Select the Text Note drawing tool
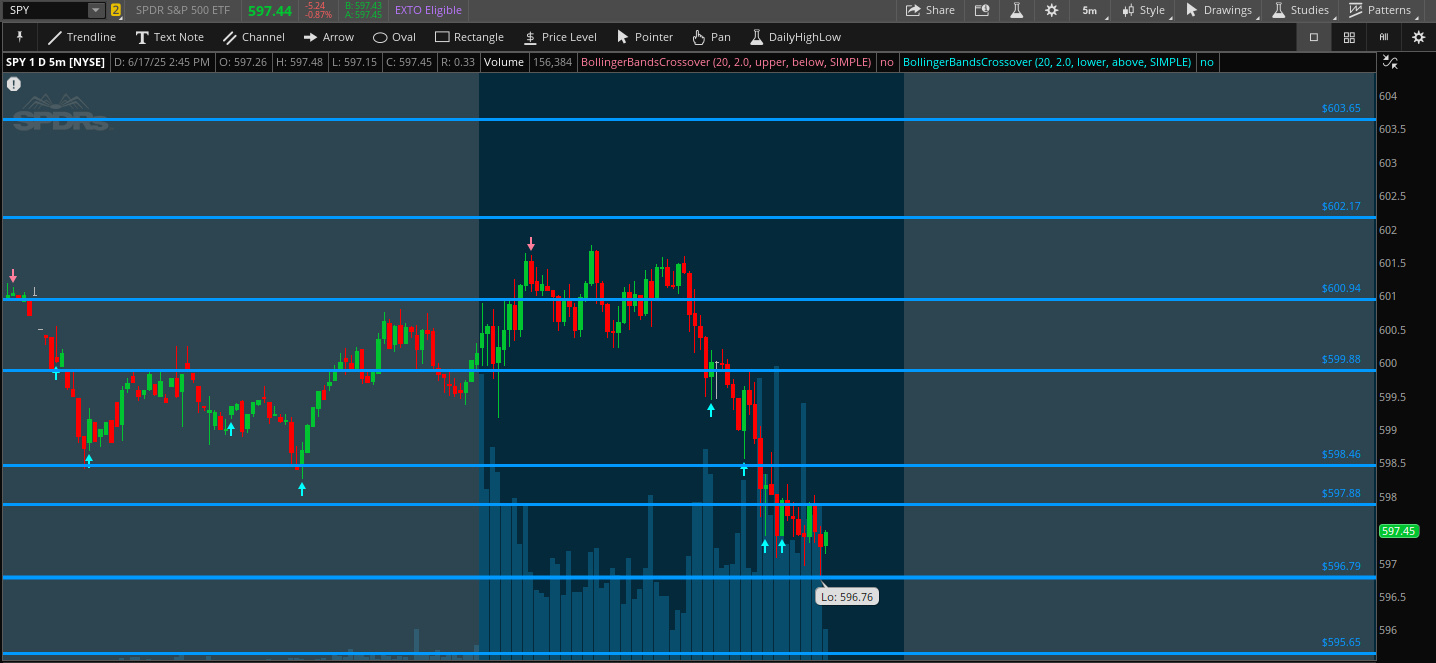The image size is (1436, 663). click(x=170, y=37)
